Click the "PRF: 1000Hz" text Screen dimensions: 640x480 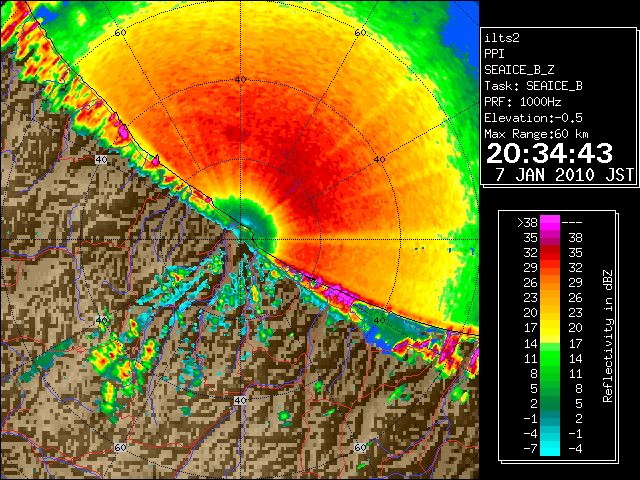tap(523, 102)
